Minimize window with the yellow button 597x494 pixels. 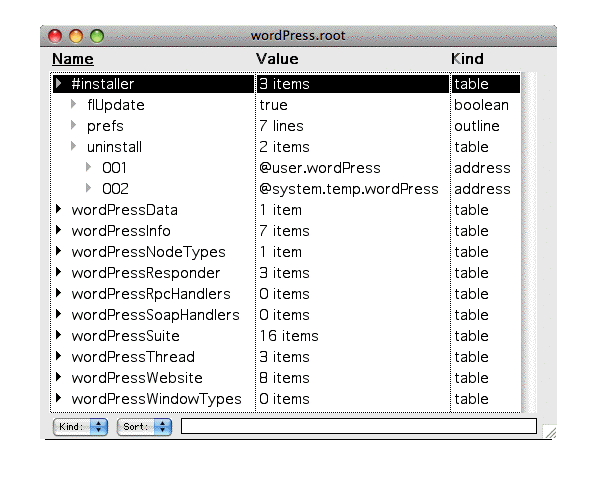76,36
